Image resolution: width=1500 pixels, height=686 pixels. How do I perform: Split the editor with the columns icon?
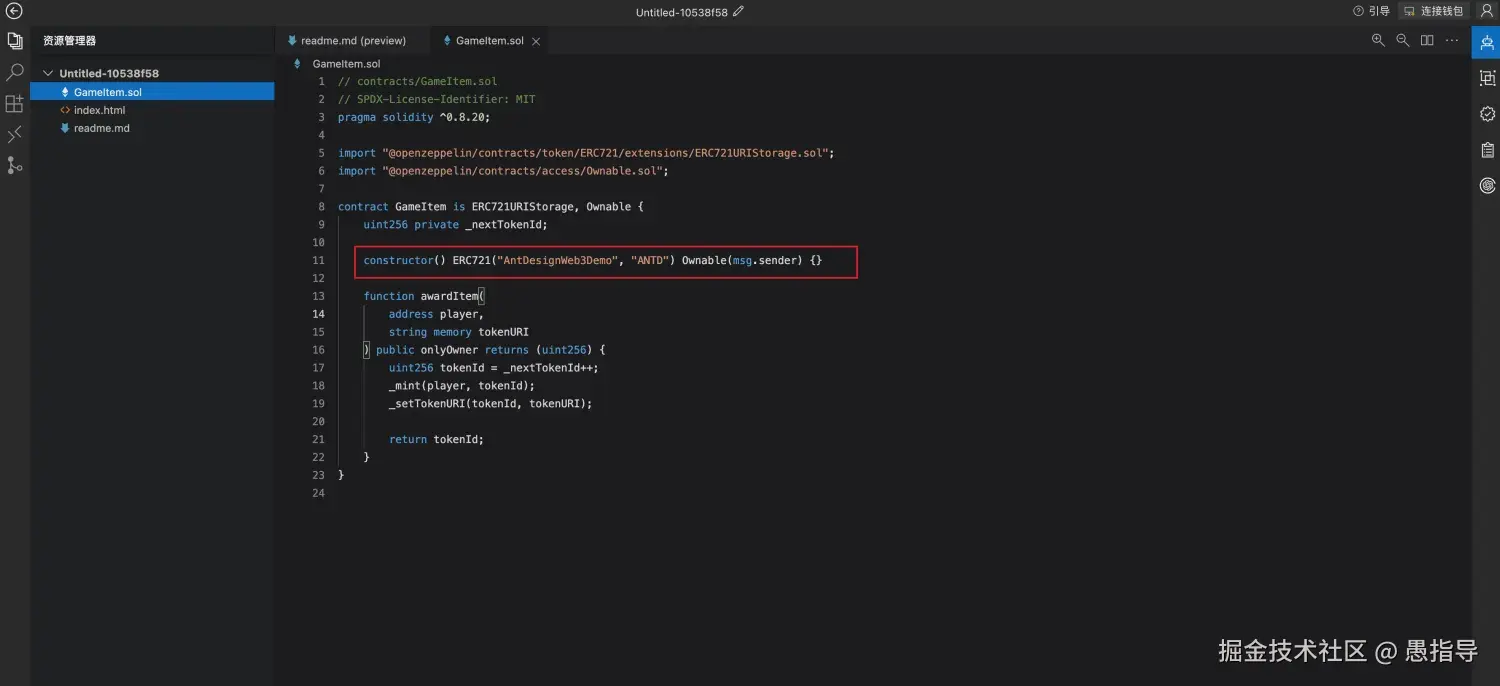click(1427, 40)
